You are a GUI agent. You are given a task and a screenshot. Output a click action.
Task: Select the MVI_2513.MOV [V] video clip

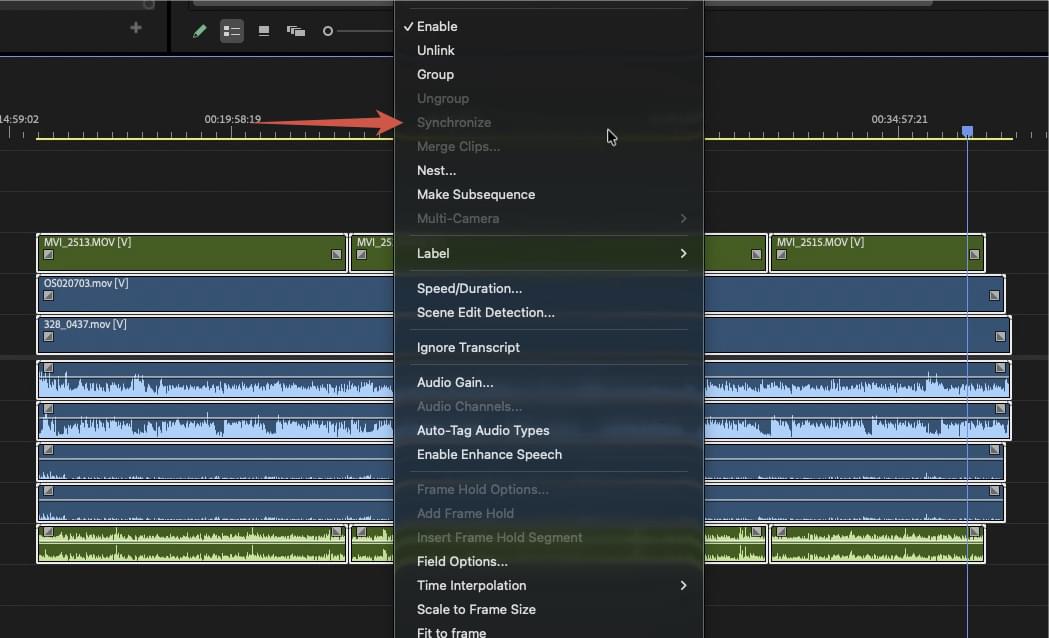point(192,253)
